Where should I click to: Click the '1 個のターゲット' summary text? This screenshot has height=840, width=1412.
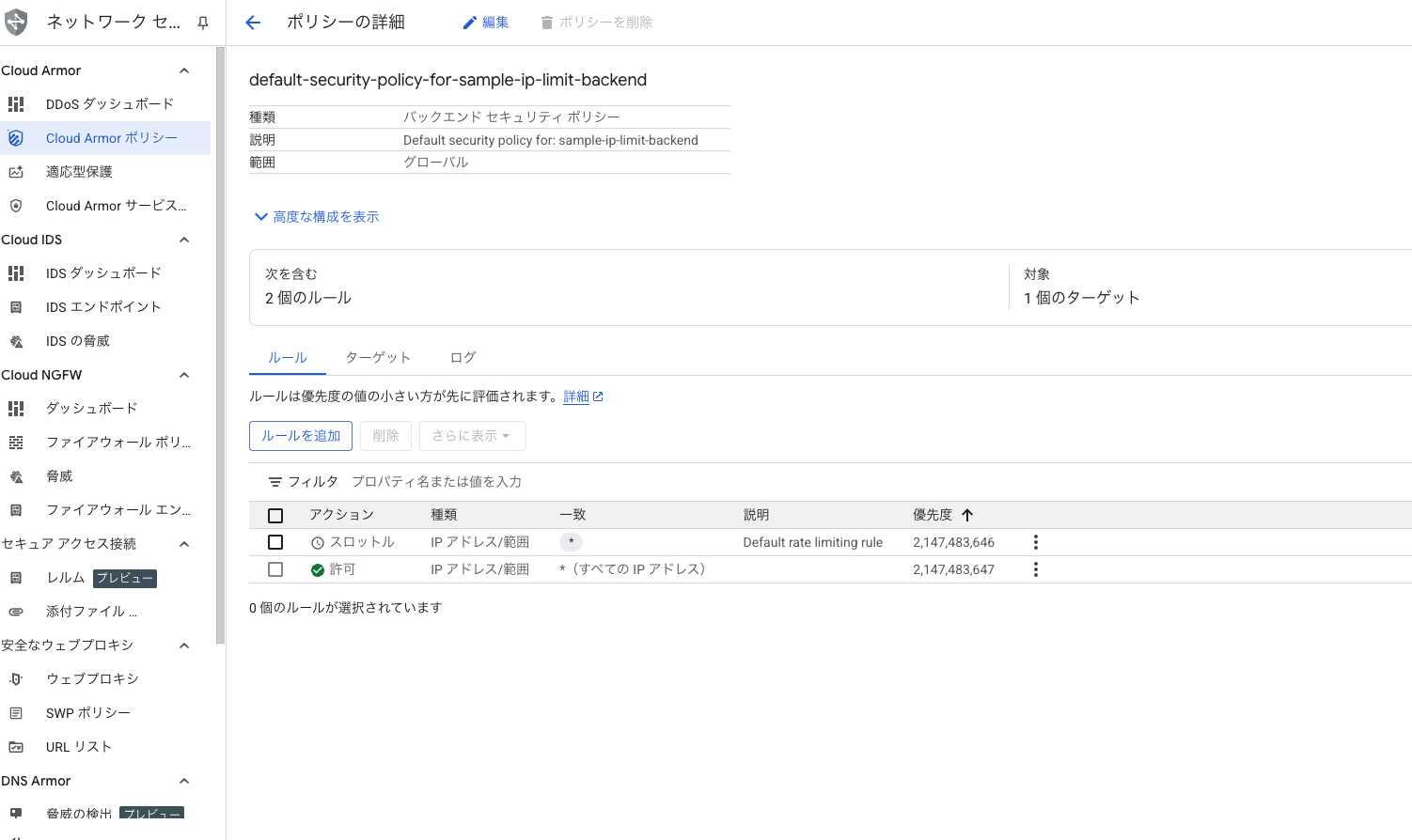tap(1082, 298)
